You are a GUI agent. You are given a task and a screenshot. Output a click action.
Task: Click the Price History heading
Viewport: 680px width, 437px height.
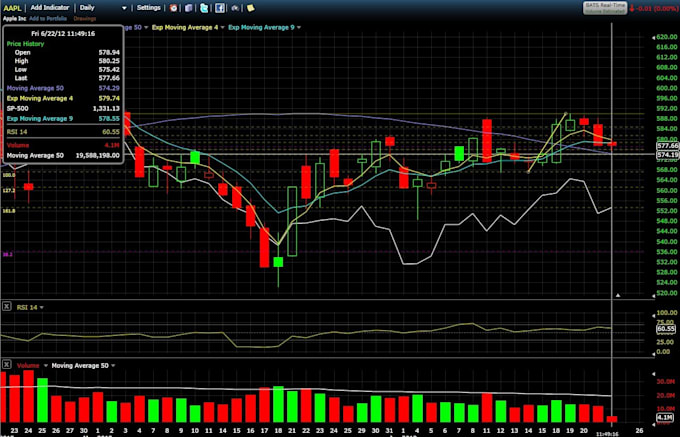pos(25,44)
